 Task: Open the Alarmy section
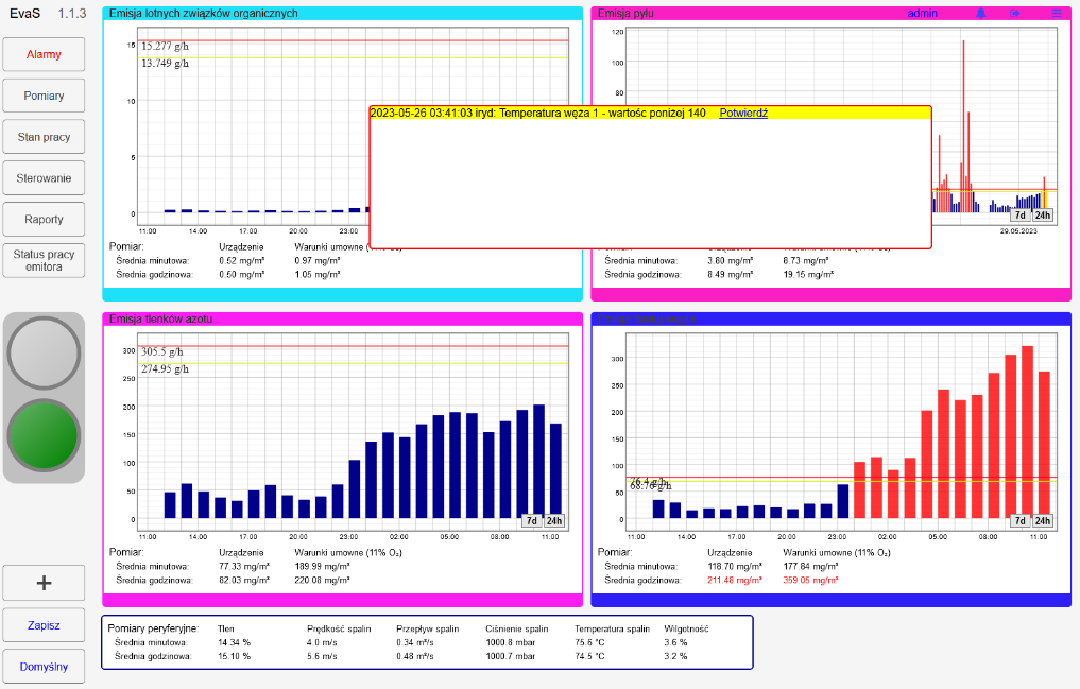(x=44, y=54)
